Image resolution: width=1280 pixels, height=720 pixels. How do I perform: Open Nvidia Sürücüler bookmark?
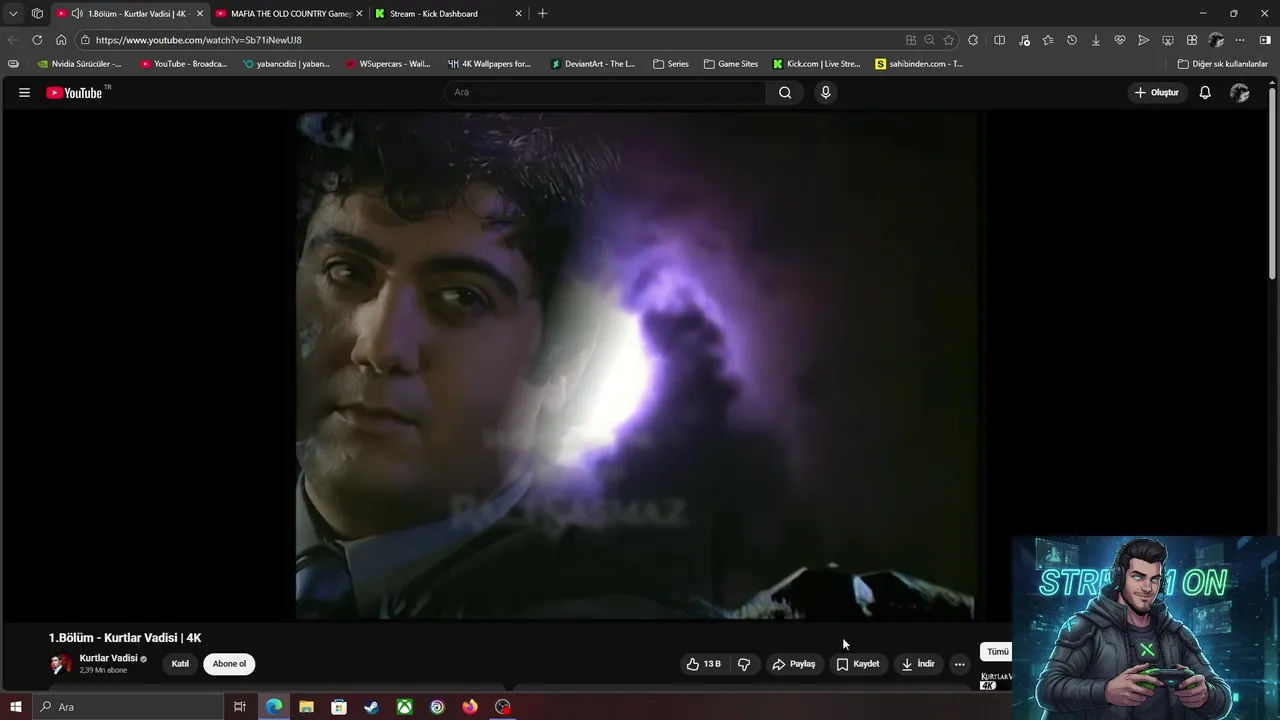pos(79,64)
